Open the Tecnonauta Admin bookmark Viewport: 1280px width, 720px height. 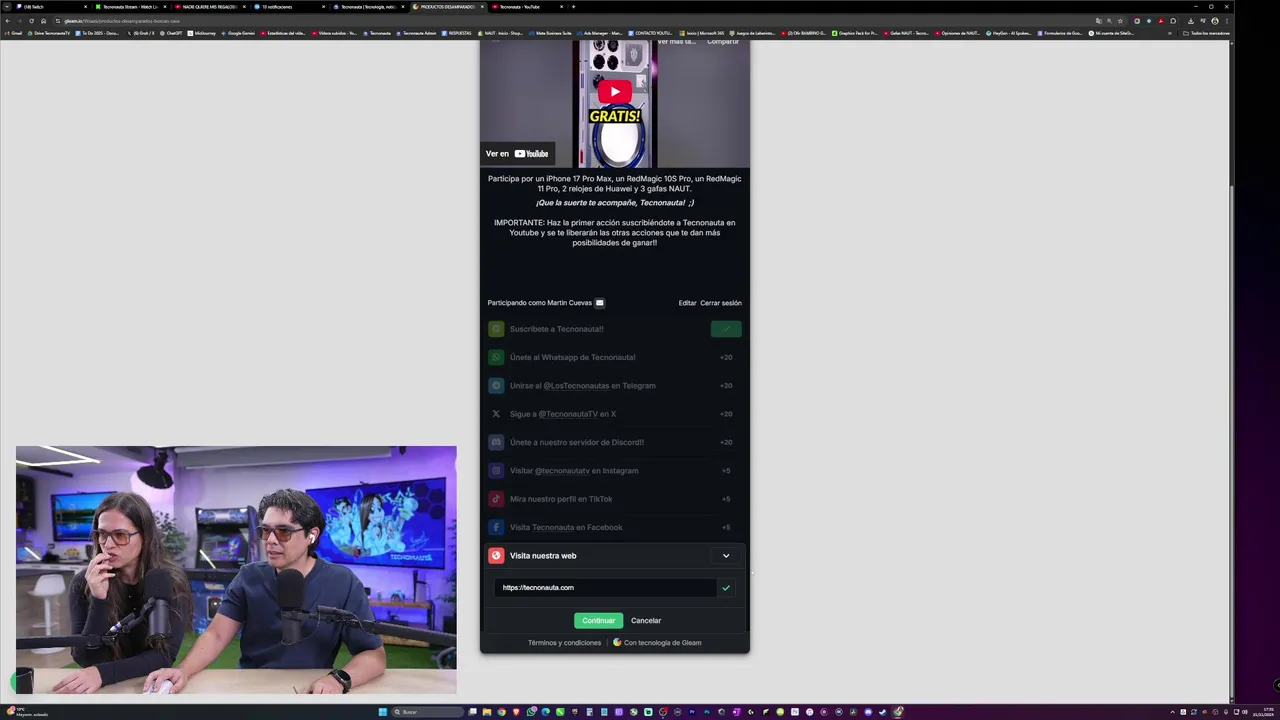click(x=416, y=33)
